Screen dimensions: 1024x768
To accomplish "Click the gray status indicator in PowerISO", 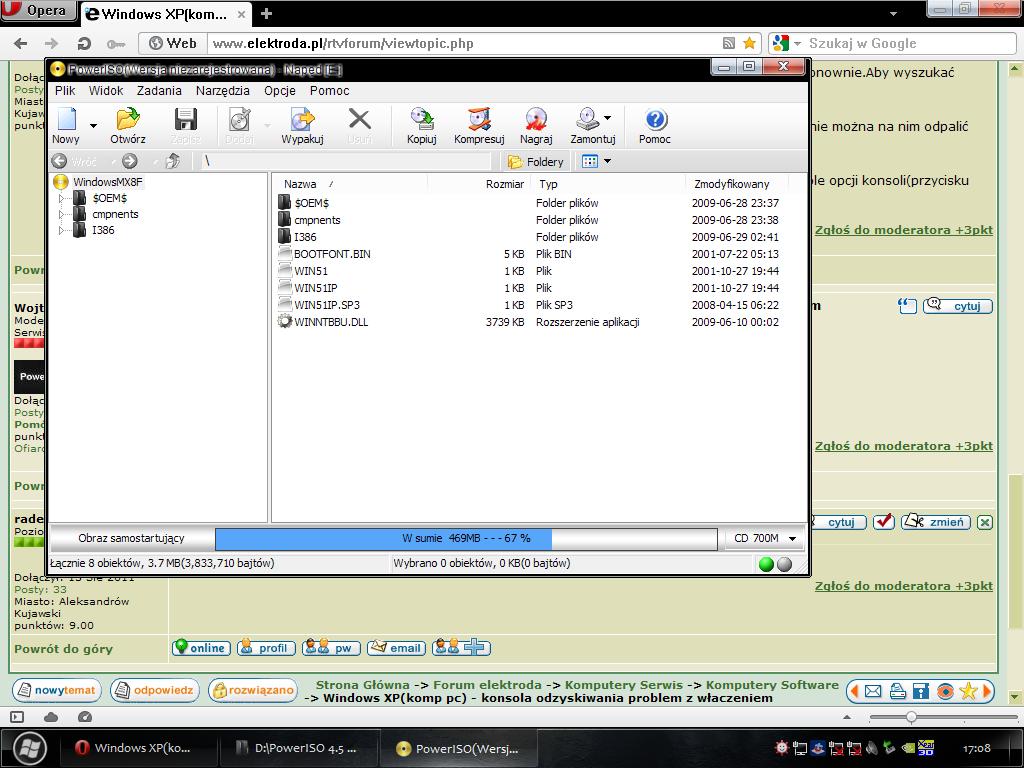I will tap(784, 564).
